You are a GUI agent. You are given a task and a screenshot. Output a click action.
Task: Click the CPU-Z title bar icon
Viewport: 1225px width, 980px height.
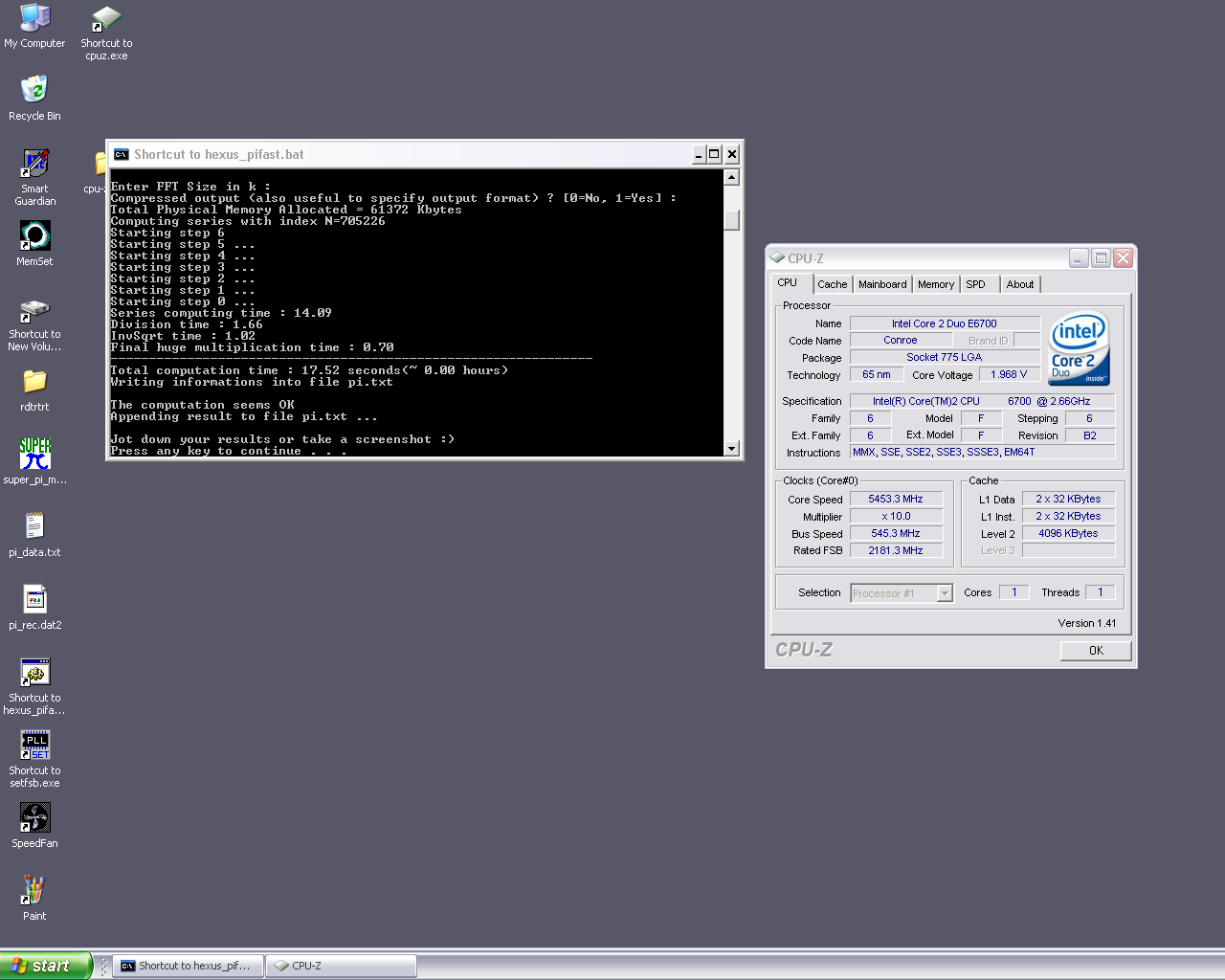[x=777, y=258]
